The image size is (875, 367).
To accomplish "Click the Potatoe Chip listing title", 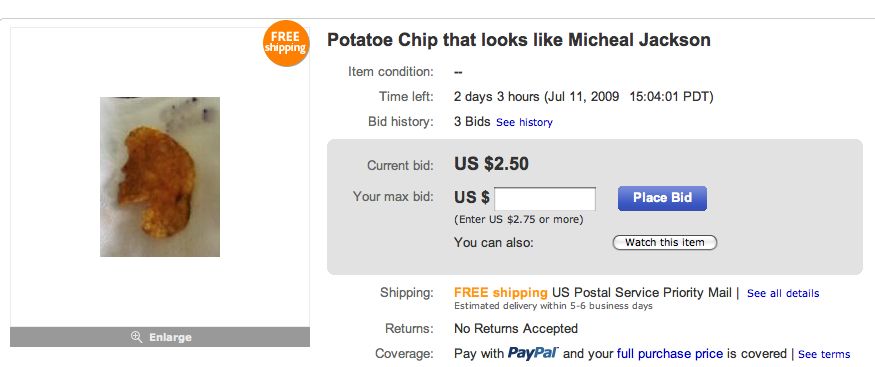I will (518, 40).
